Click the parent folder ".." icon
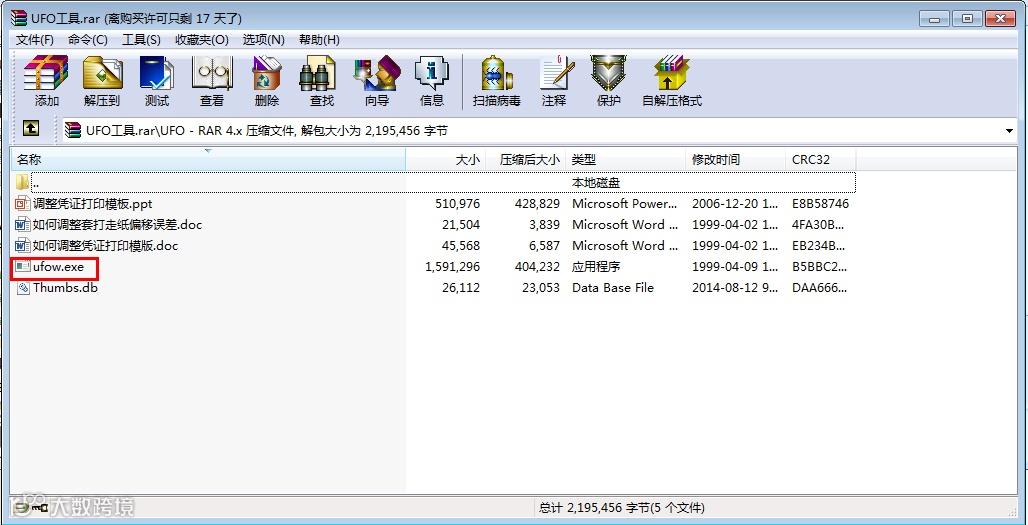1028x525 pixels. click(23, 182)
